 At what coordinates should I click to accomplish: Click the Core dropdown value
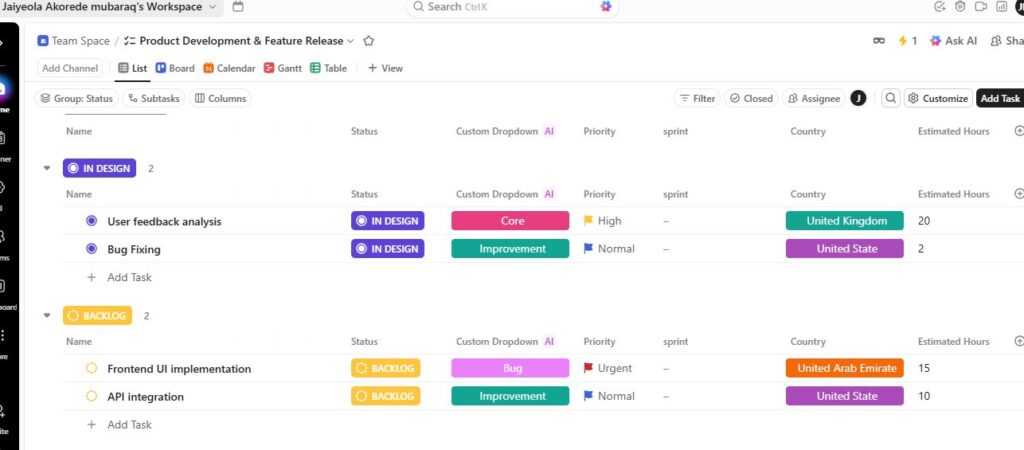pos(510,221)
